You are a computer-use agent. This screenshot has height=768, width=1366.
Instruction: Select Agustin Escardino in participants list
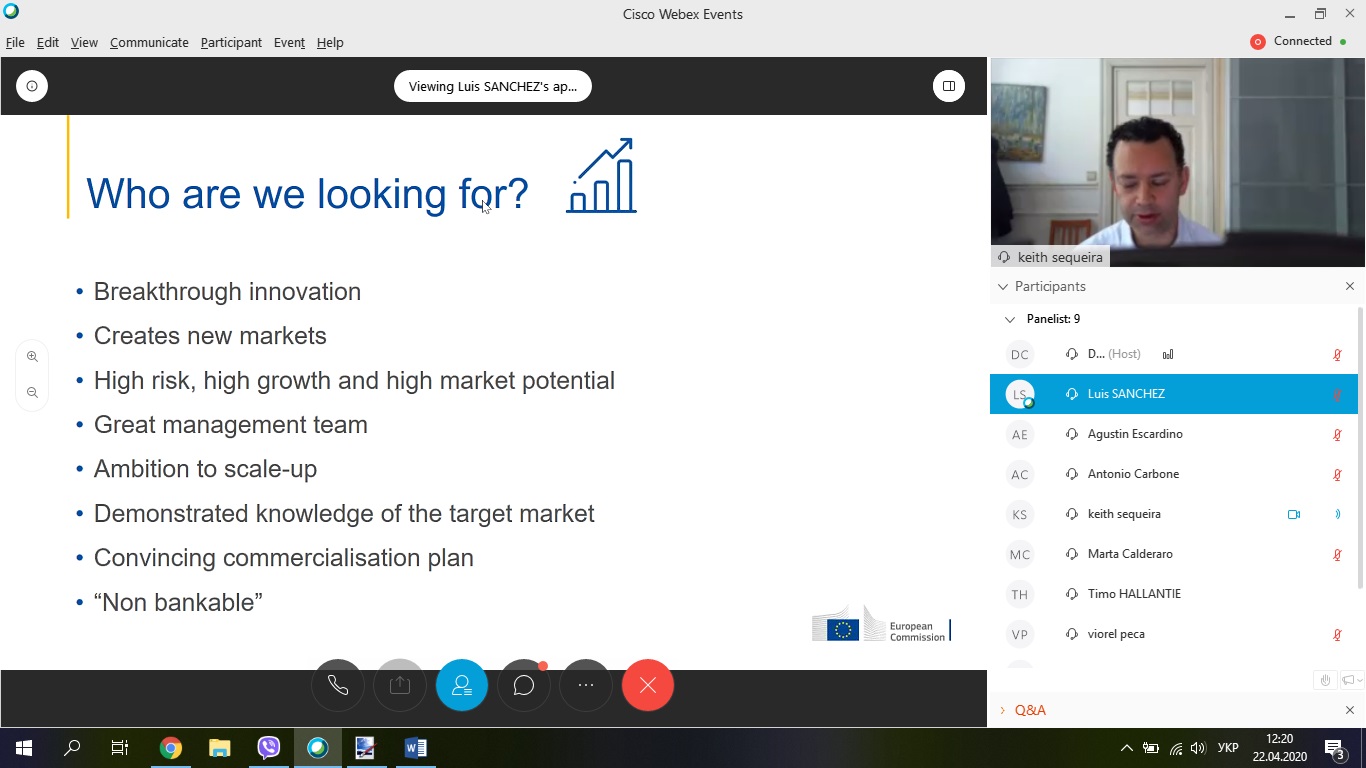tap(1174, 434)
